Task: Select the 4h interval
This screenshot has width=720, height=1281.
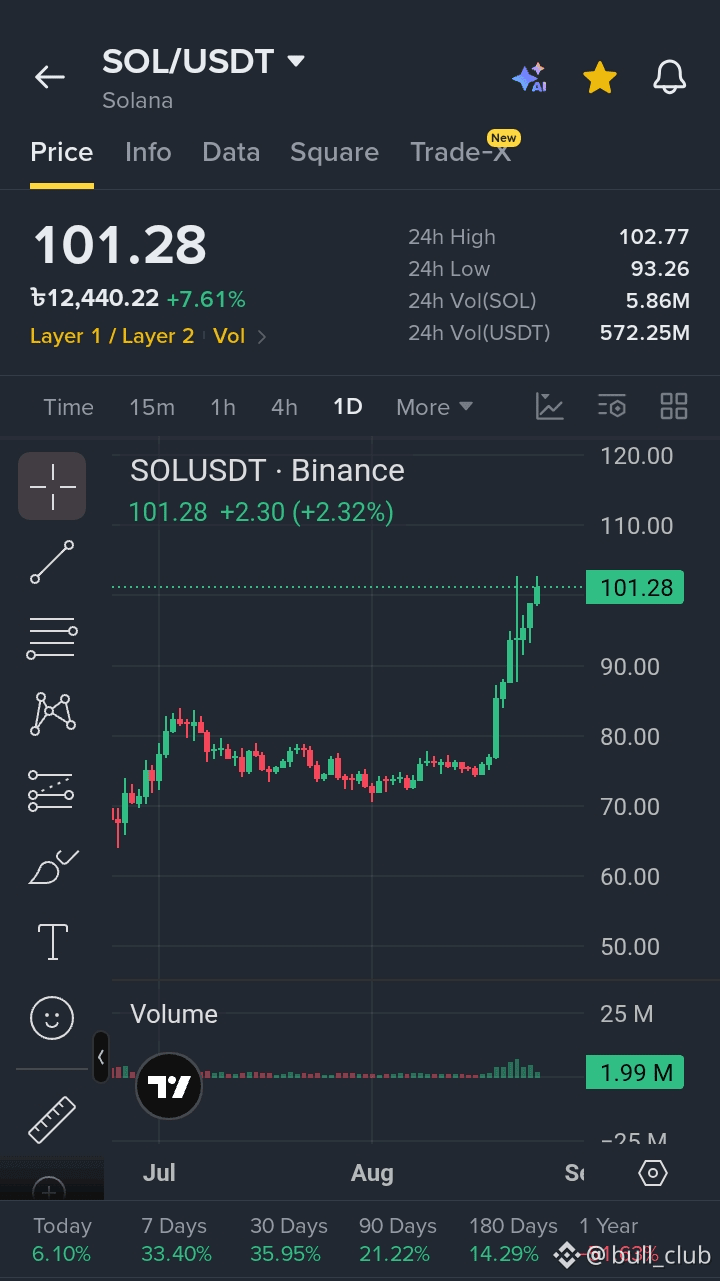Action: point(284,407)
